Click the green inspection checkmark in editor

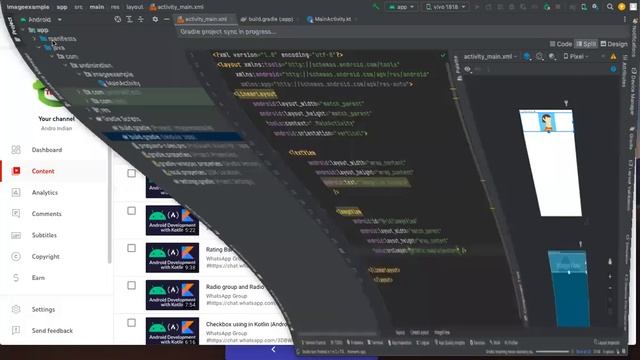click(x=443, y=55)
